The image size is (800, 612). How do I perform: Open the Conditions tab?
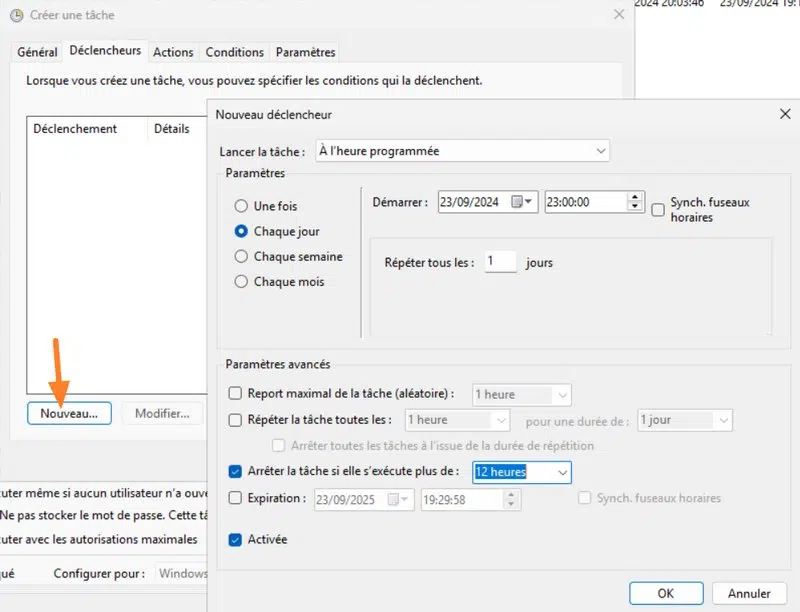click(235, 52)
